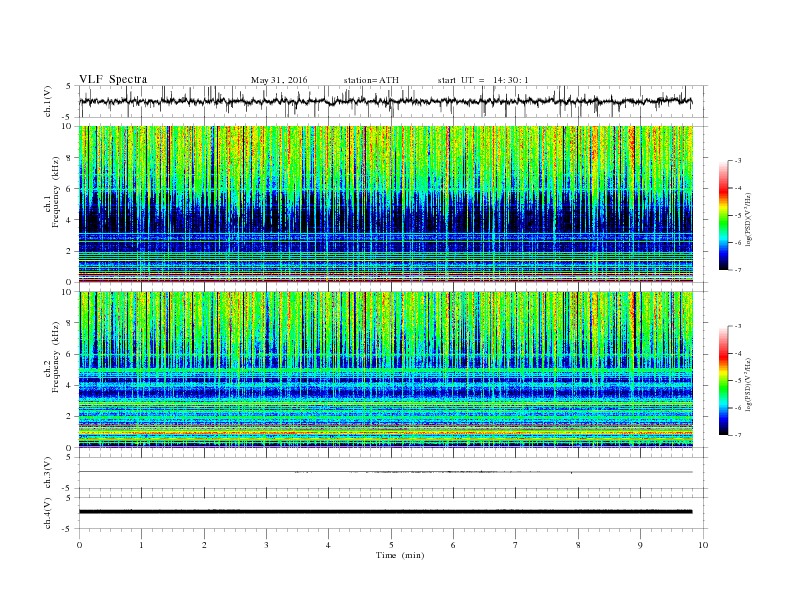Click the time axis tick label "5"
Viewport: 792px width, 612px height.
(x=391, y=545)
